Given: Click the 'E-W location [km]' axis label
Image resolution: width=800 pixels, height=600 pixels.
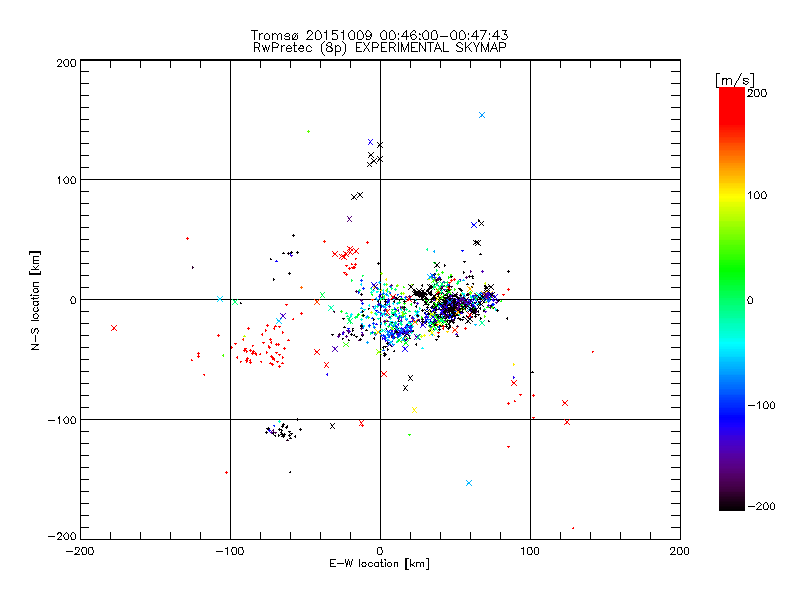Looking at the screenshot, I should point(379,564).
